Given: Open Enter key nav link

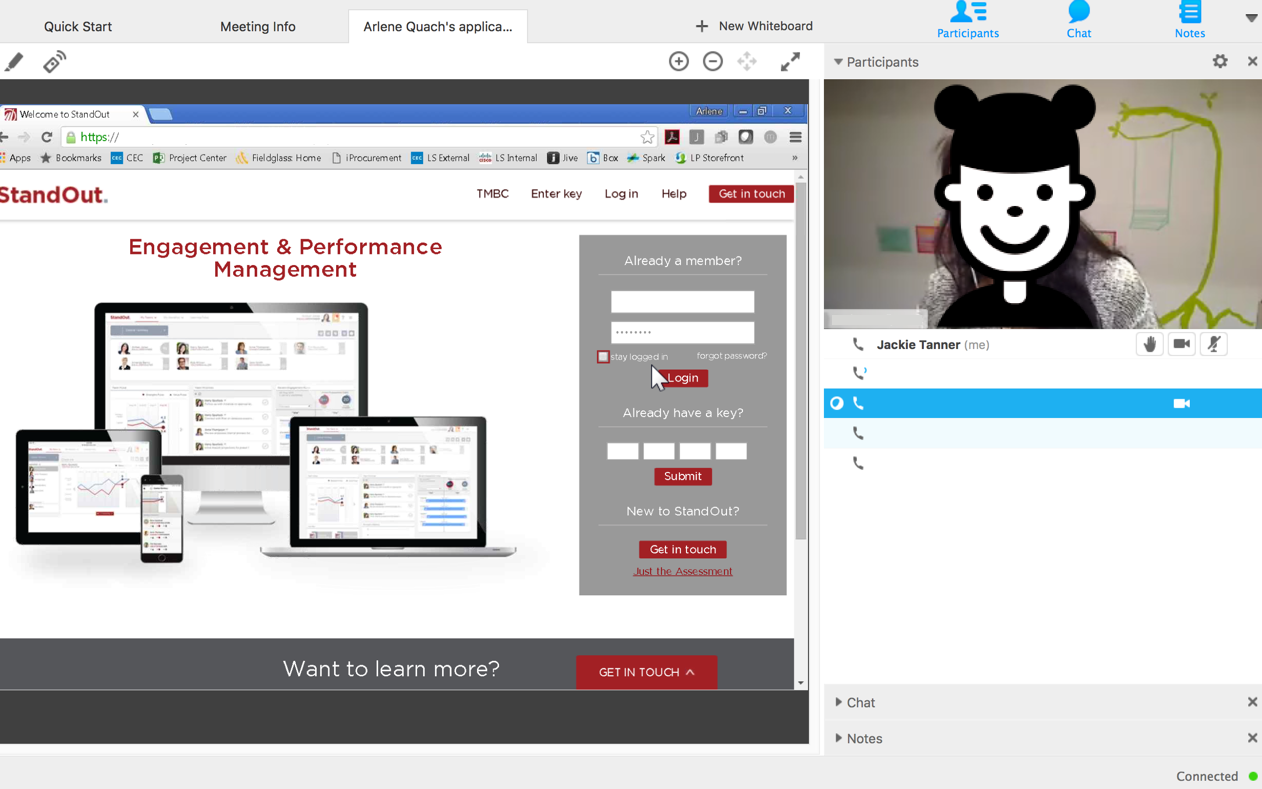Looking at the screenshot, I should 556,194.
